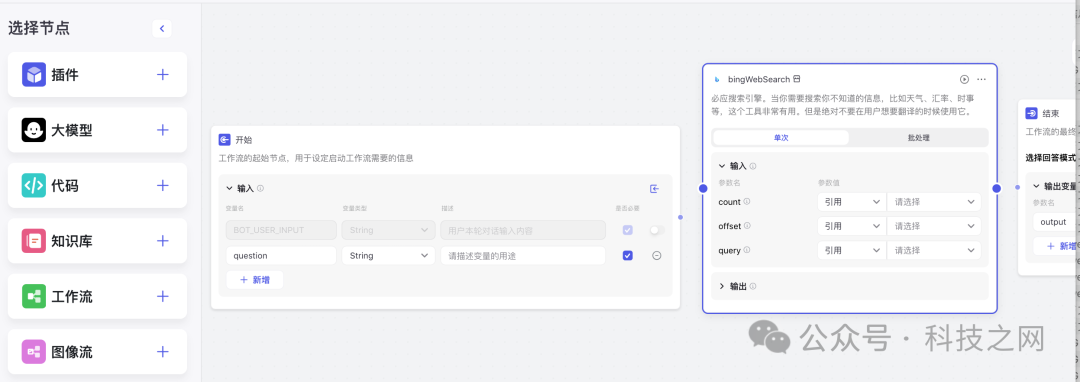
Task: Click the 代码 code brackets icon
Action: click(34, 185)
